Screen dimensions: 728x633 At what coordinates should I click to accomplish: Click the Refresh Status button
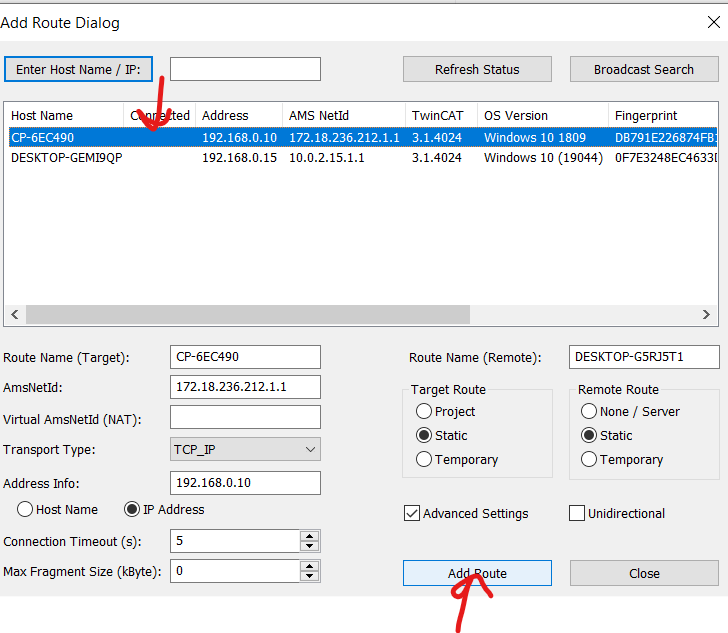tap(477, 69)
